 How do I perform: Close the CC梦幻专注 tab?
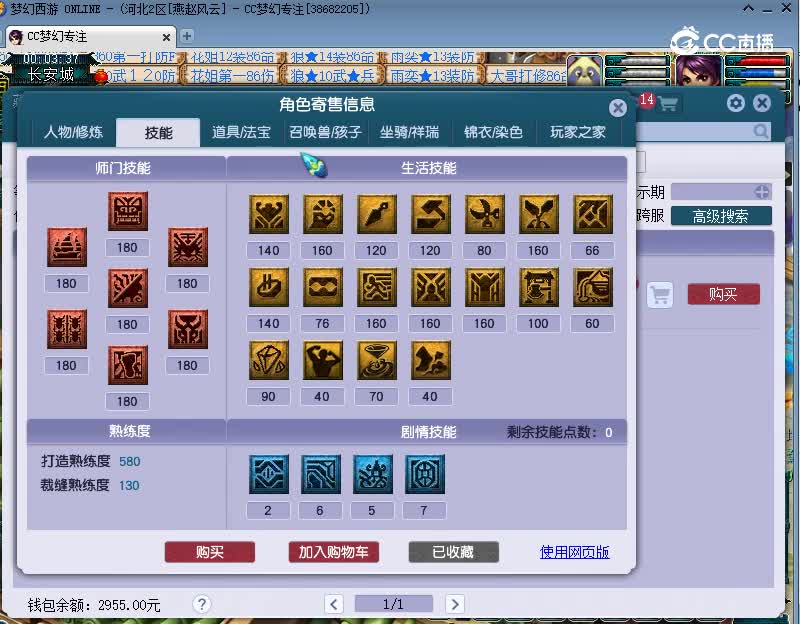(166, 38)
